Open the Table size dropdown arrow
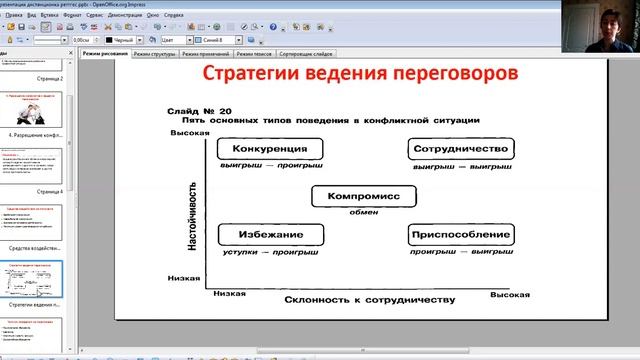This screenshot has width=640, height=360. point(209,27)
